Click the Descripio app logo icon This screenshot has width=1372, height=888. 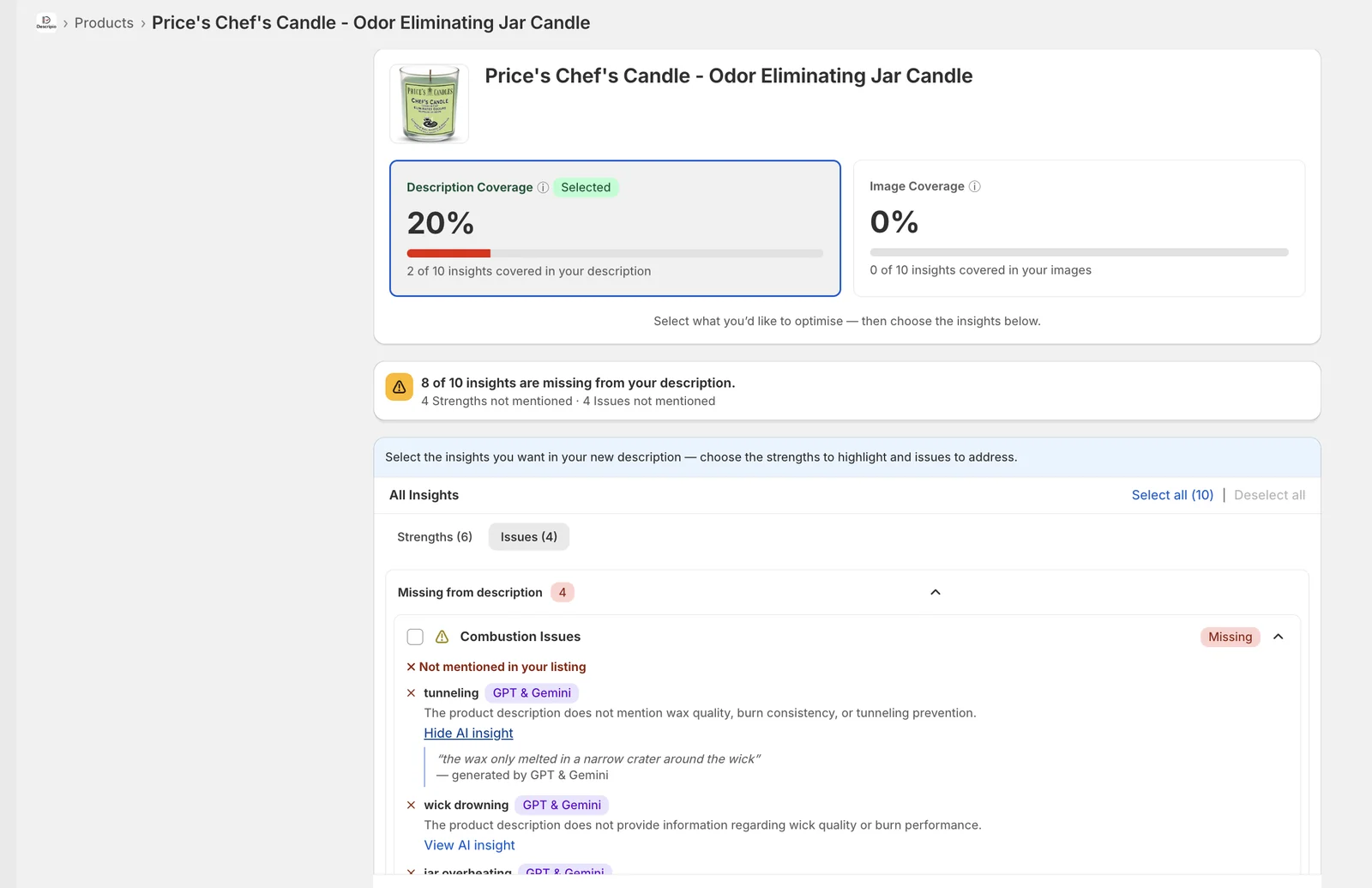(x=46, y=22)
